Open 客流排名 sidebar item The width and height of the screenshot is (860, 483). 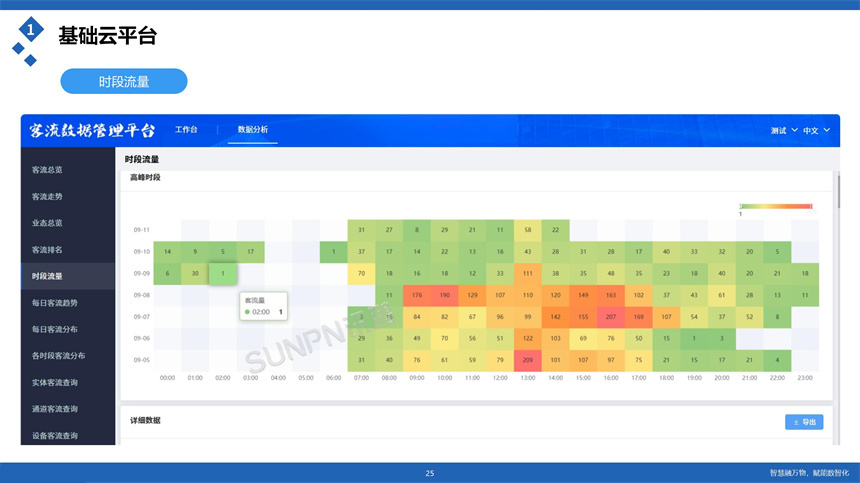48,250
